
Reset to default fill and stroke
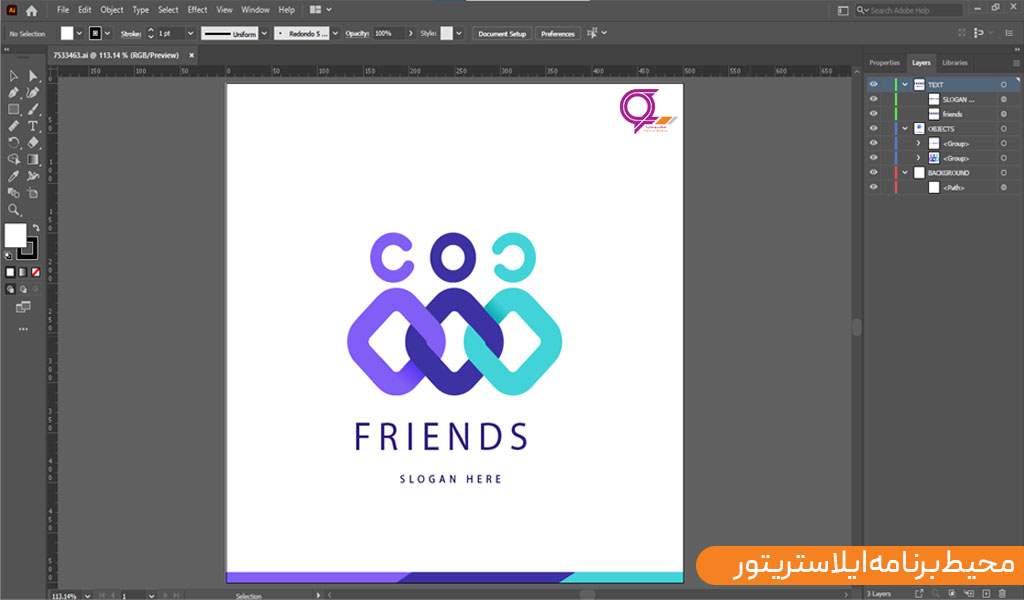pos(8,255)
